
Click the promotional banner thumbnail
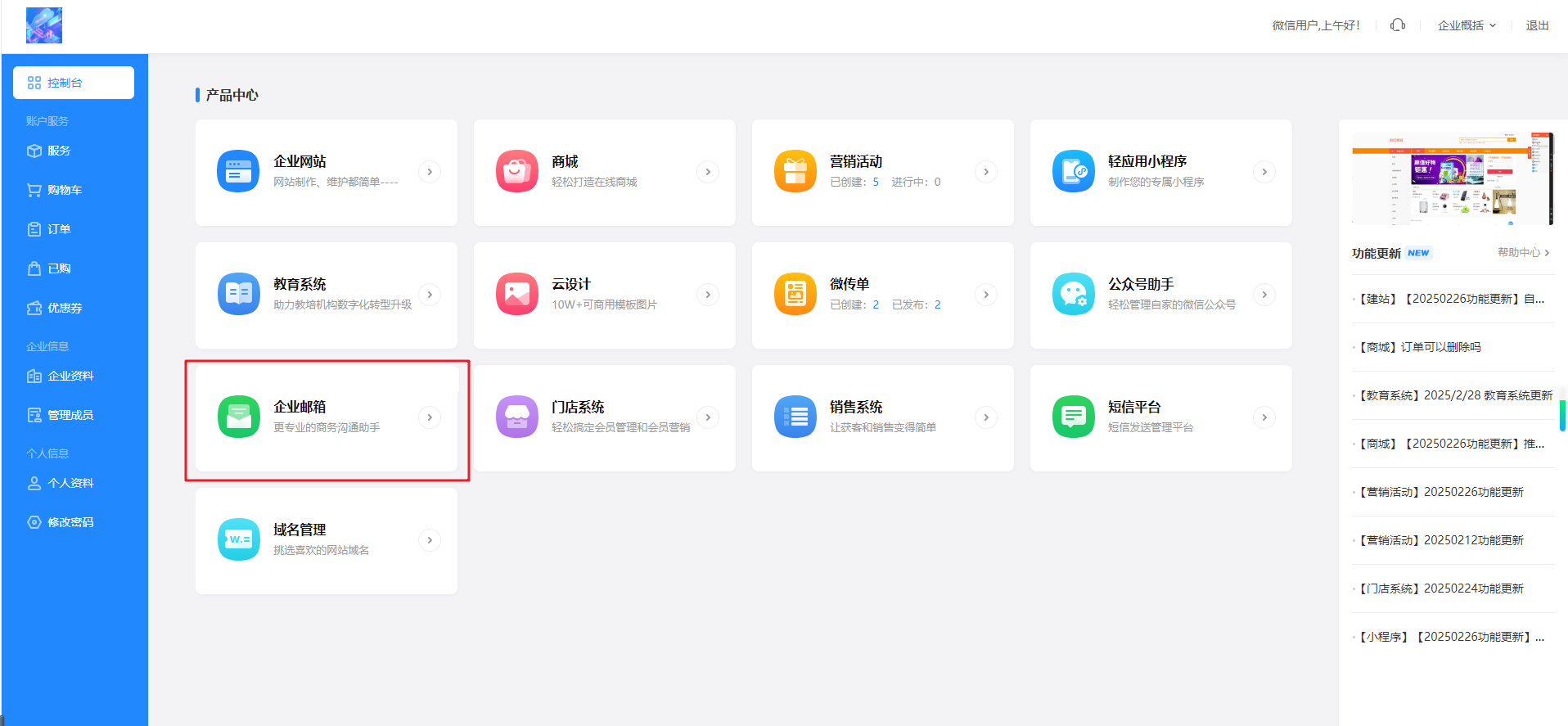[x=1453, y=178]
